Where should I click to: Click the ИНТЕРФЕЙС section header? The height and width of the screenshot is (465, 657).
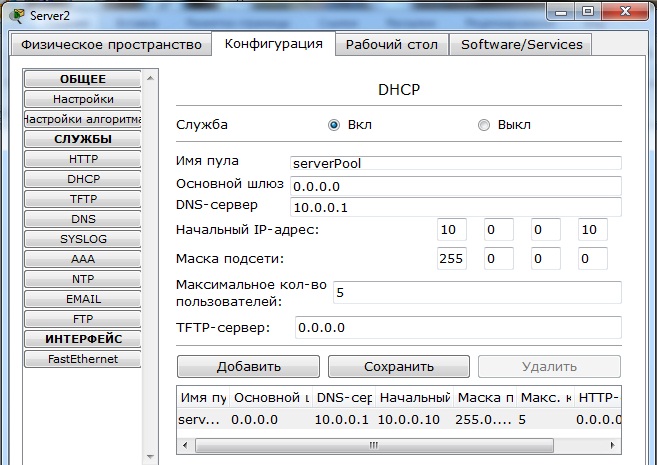click(x=83, y=339)
